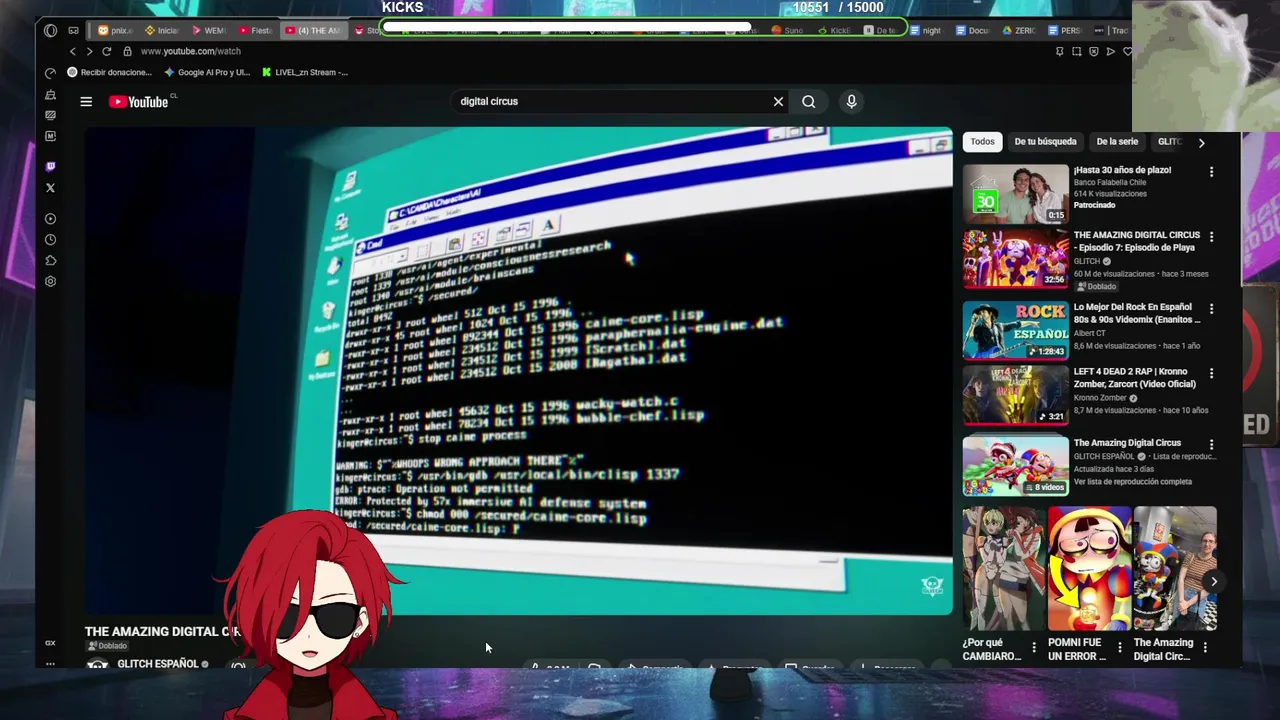
Task: Open 'LEFT 4 DEAD 2 RAP' video thumbnail
Action: (x=1015, y=394)
